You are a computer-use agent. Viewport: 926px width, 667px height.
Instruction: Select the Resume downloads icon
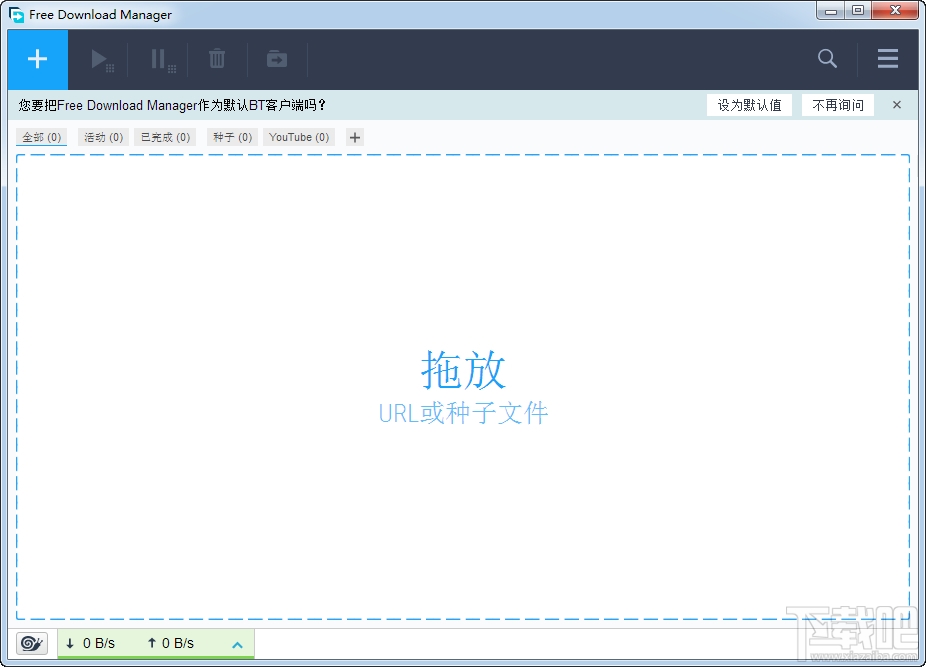[99, 59]
